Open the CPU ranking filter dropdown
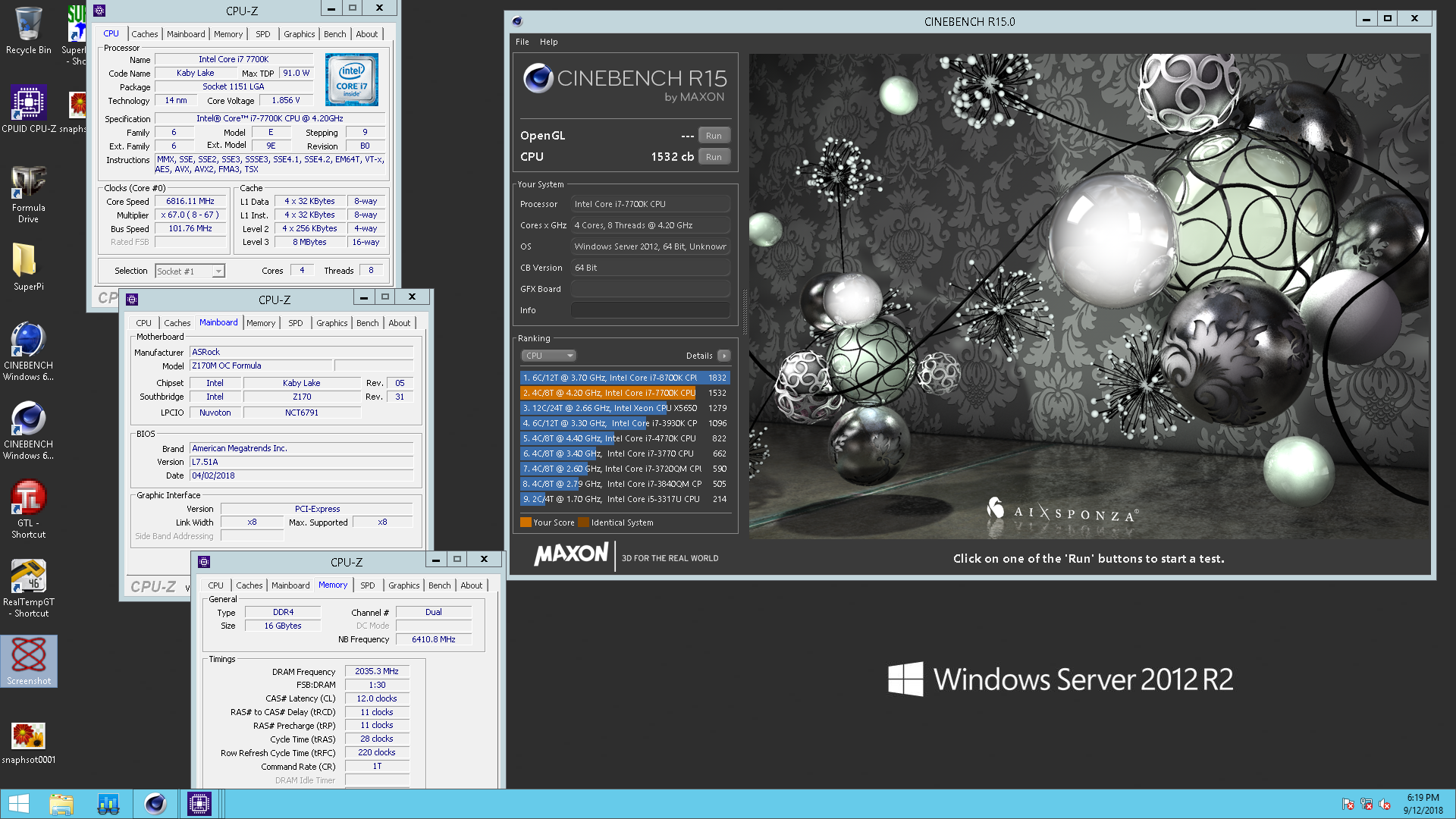The image size is (1456, 819). 548,356
